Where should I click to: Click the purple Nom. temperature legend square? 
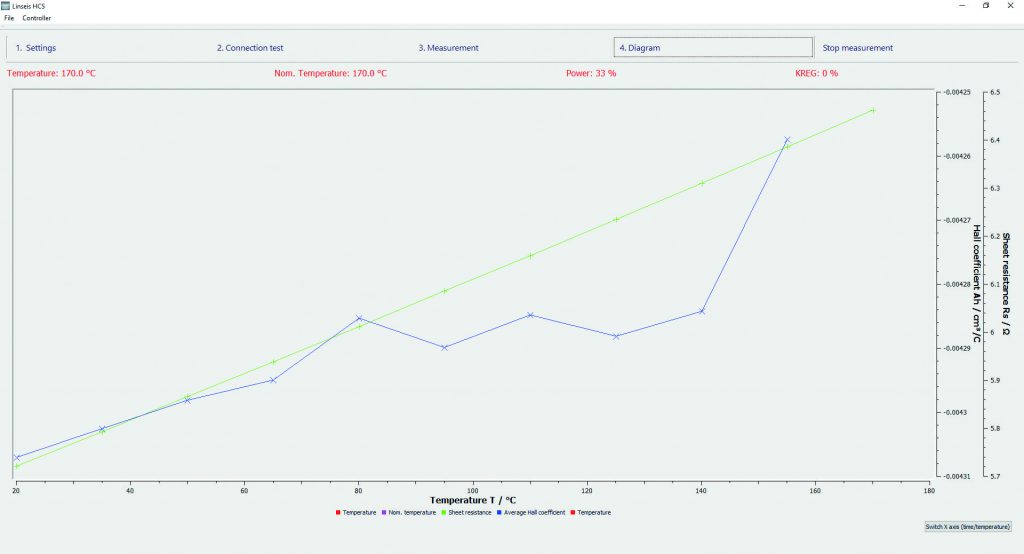tap(383, 512)
